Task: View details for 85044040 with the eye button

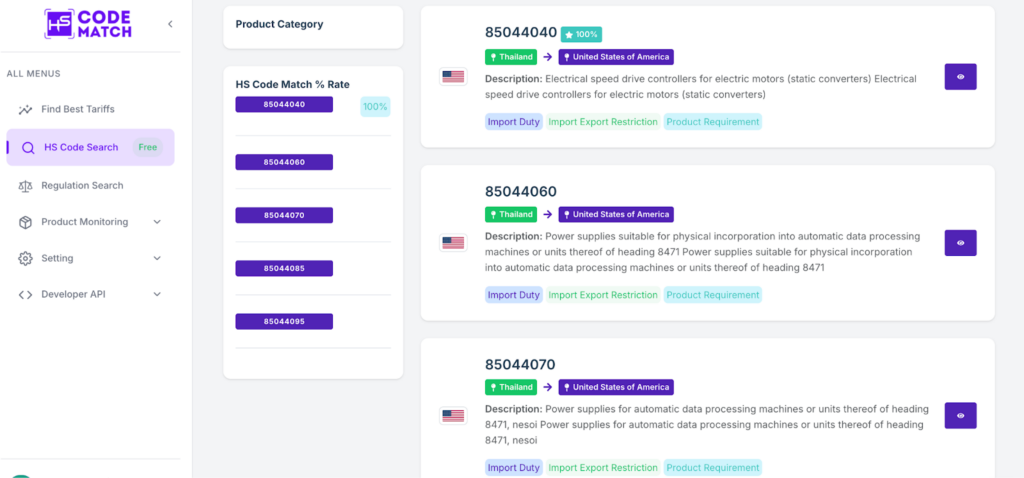Action: pyautogui.click(x=960, y=76)
